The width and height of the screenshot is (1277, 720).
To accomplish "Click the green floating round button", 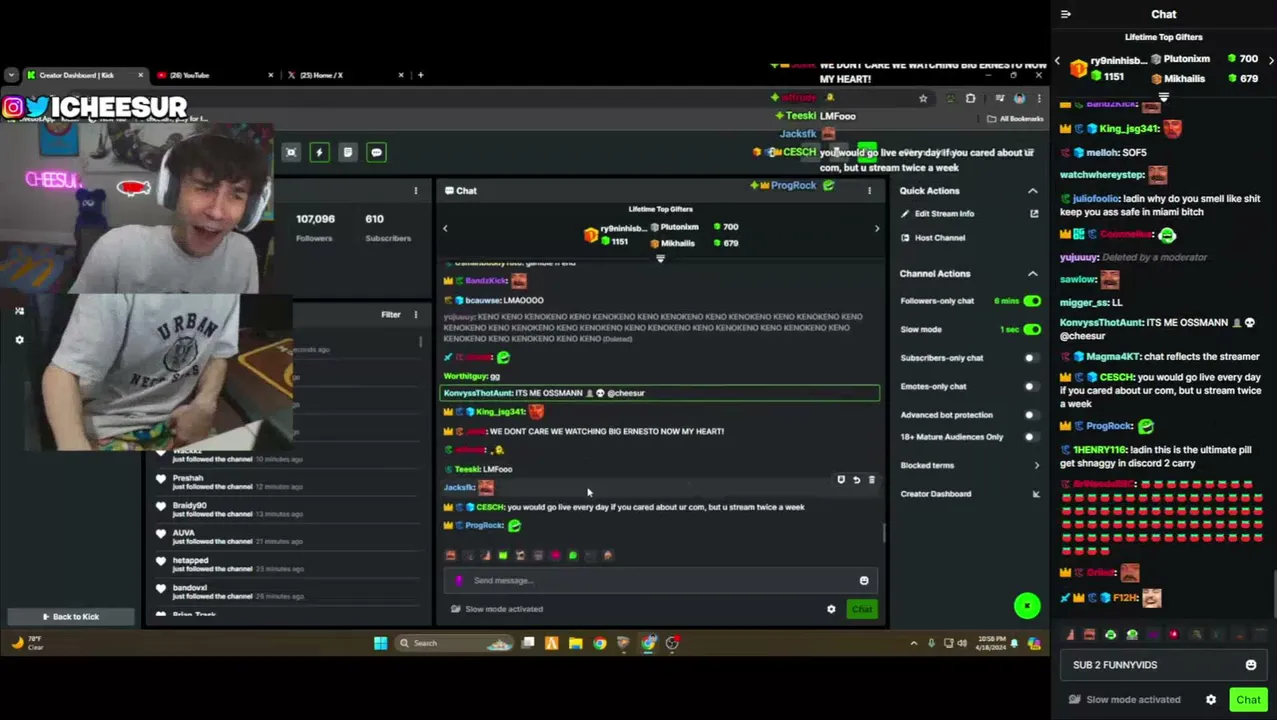I will [1027, 605].
